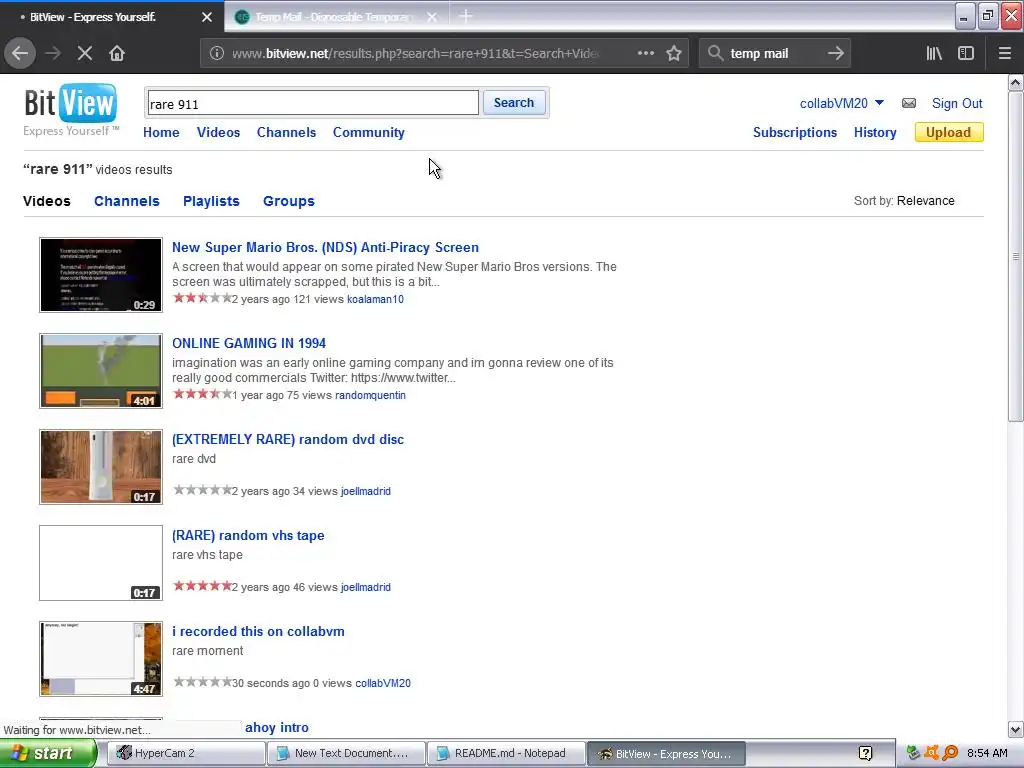The width and height of the screenshot is (1024, 768).
Task: Rate random vhs tape video using stars
Action: [202, 586]
